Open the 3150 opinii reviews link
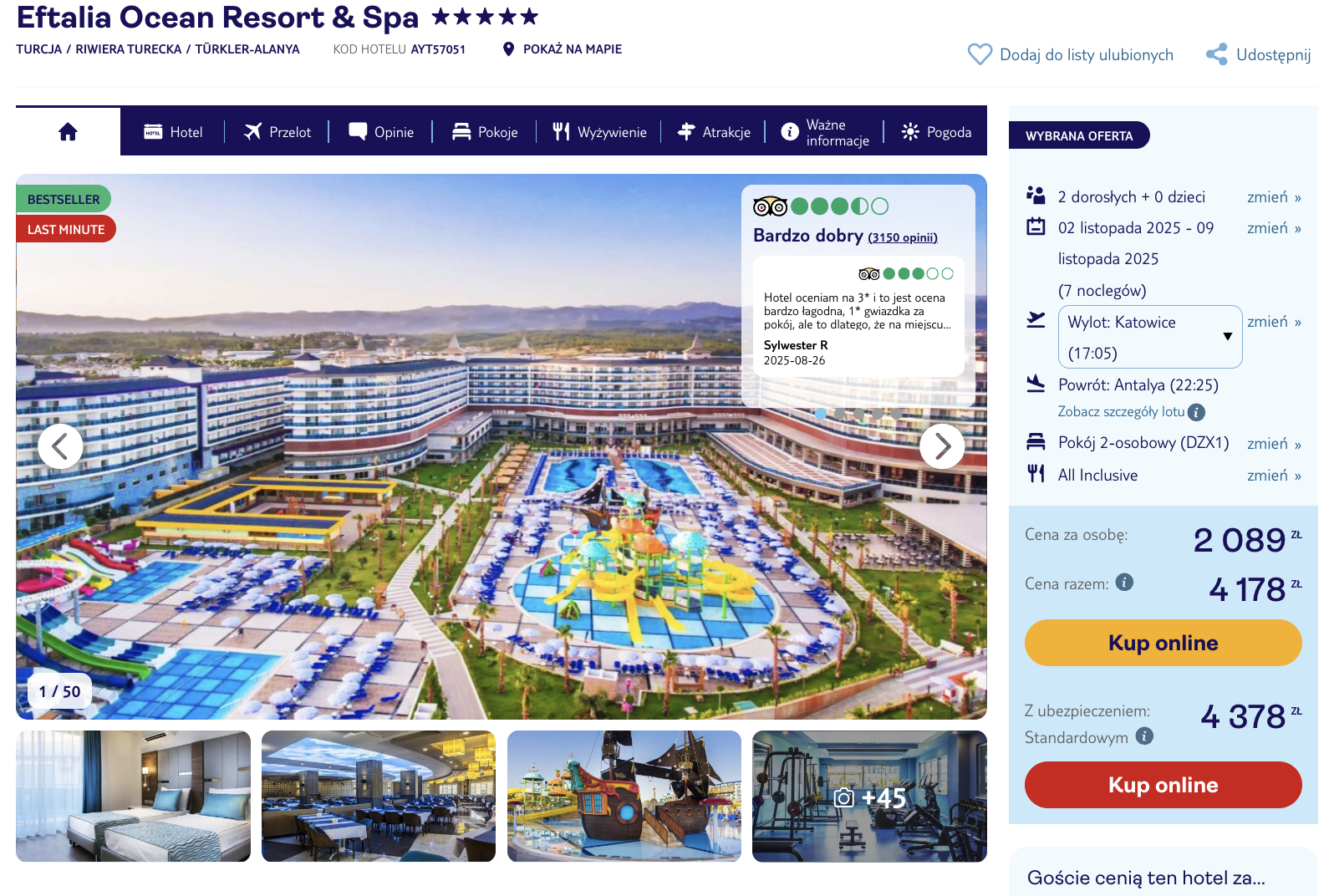 click(x=903, y=237)
